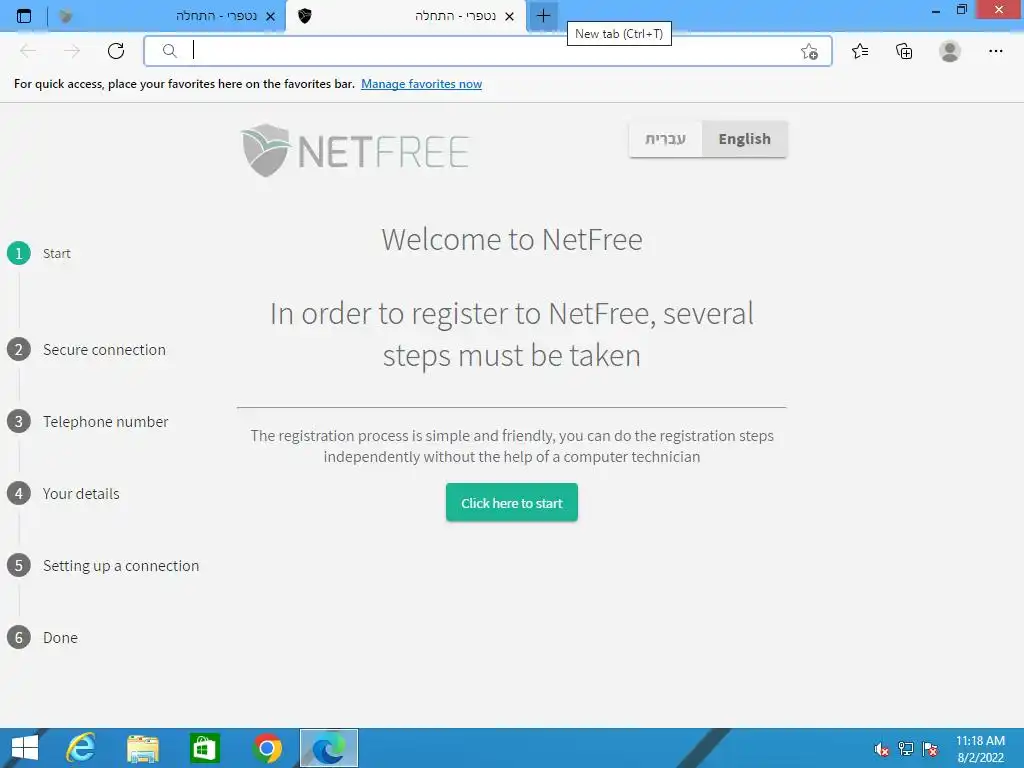Viewport: 1024px width, 768px height.
Task: Select step 5 Setting up a connection
Action: 103,565
